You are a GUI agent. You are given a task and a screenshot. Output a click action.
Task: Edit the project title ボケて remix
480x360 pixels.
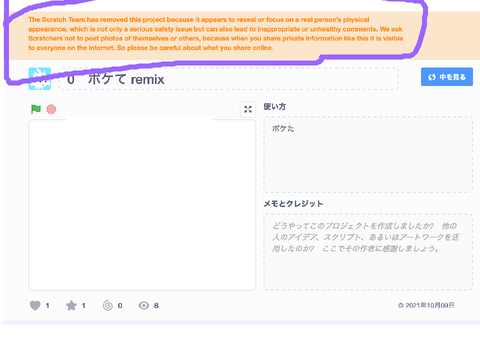pyautogui.click(x=228, y=79)
